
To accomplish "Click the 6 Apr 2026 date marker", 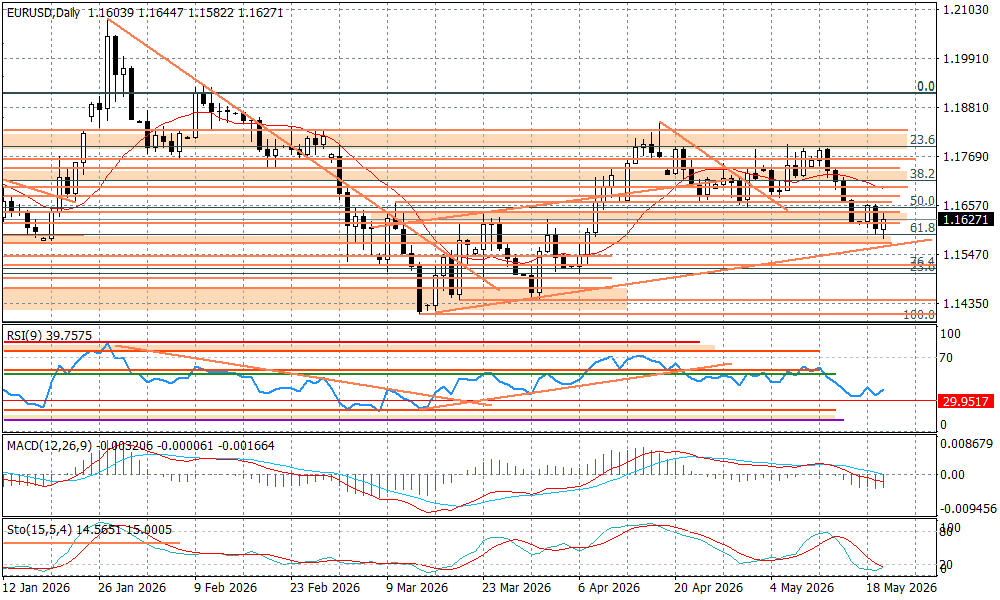I will 608,588.
